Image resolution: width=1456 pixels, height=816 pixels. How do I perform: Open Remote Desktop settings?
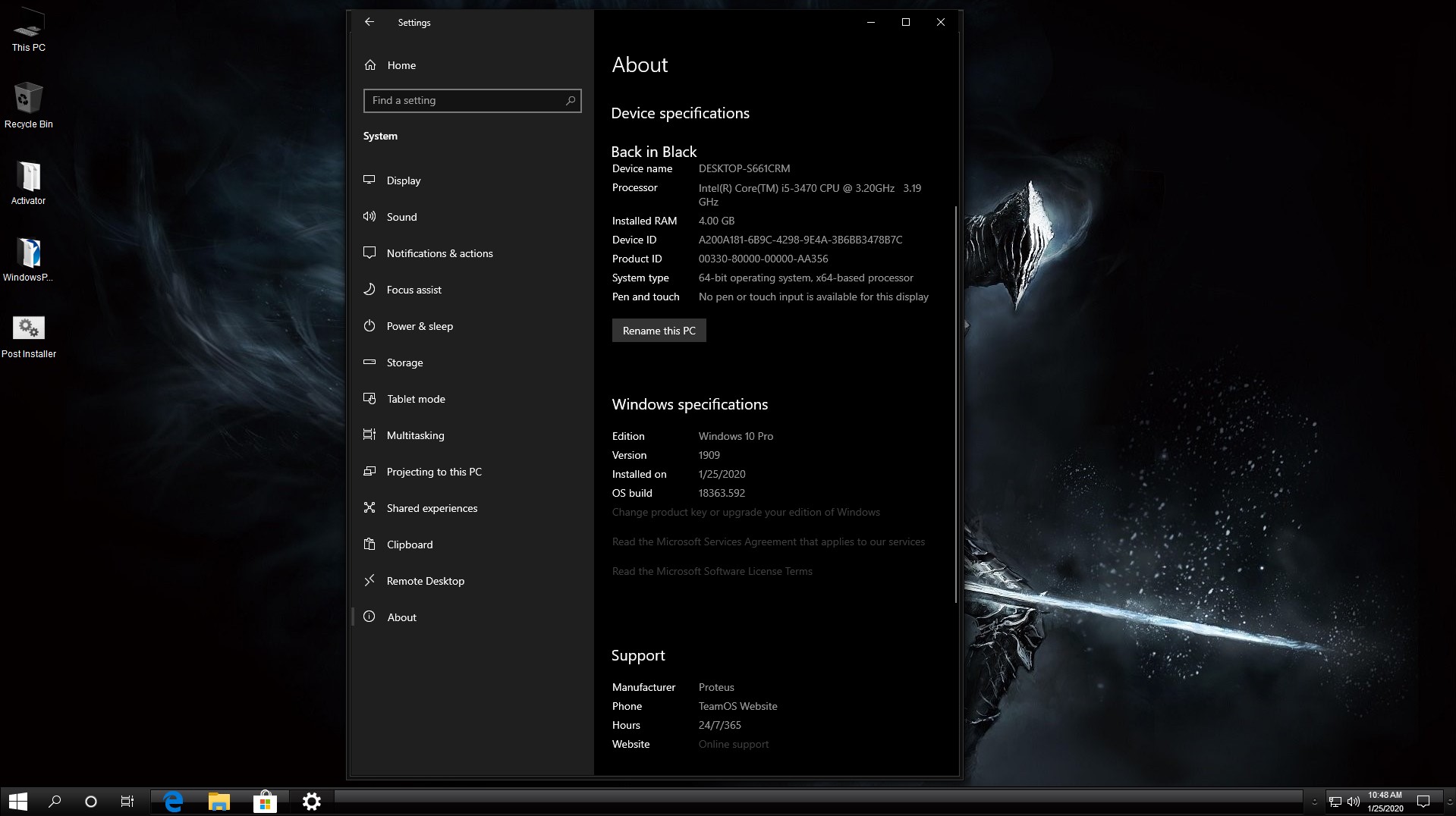coord(472,581)
